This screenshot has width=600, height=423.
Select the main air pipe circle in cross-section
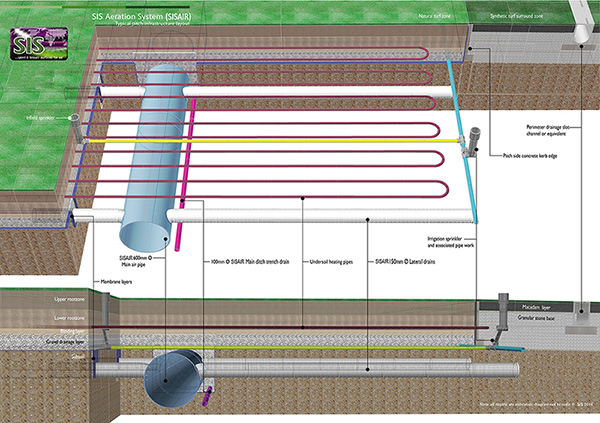[x=173, y=379]
